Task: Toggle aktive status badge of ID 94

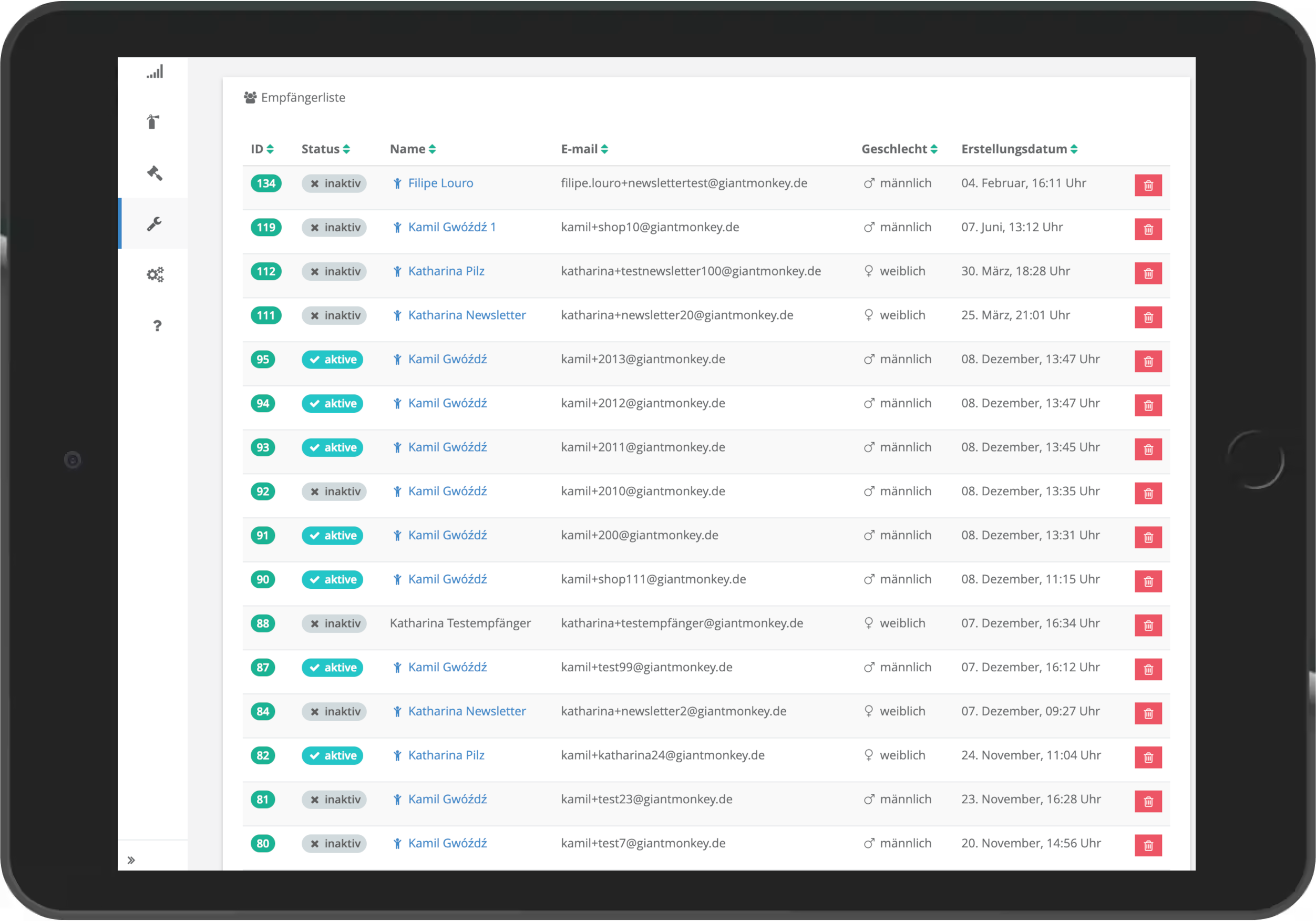Action: pos(333,404)
